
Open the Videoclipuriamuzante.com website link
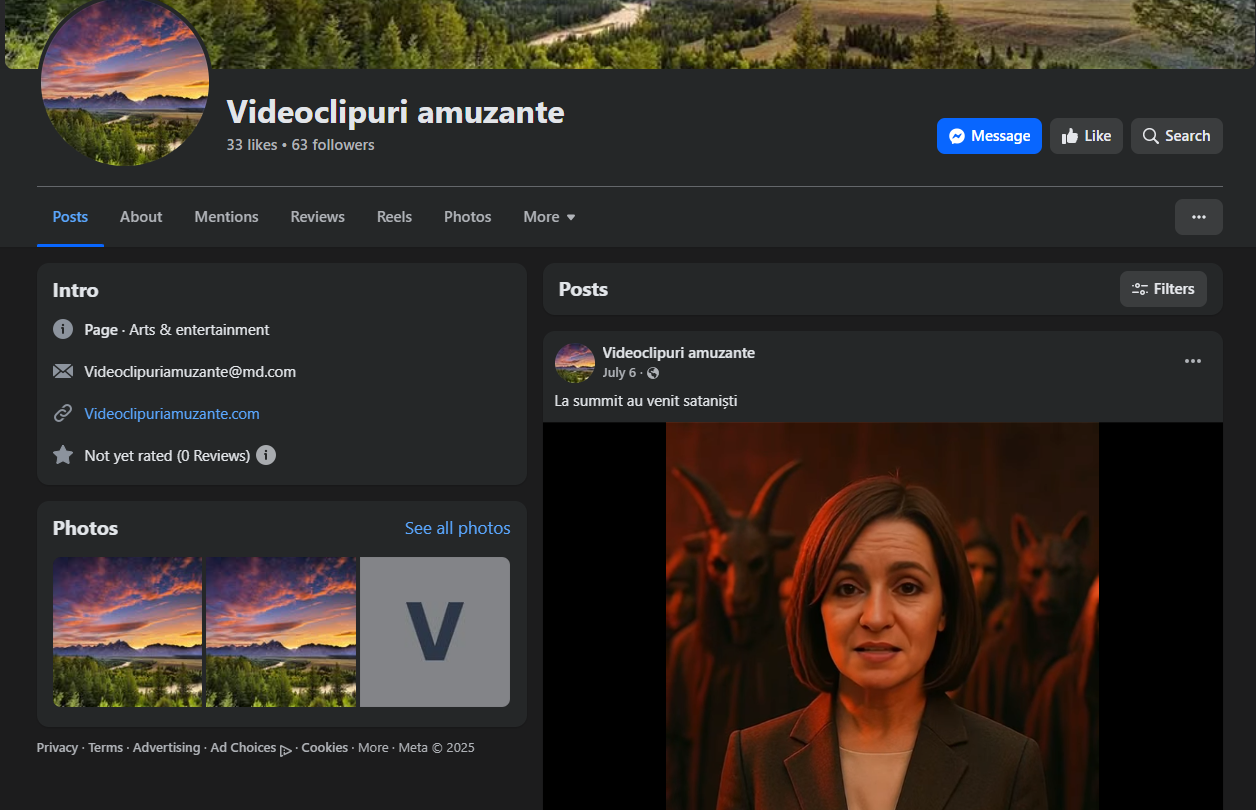tap(172, 413)
